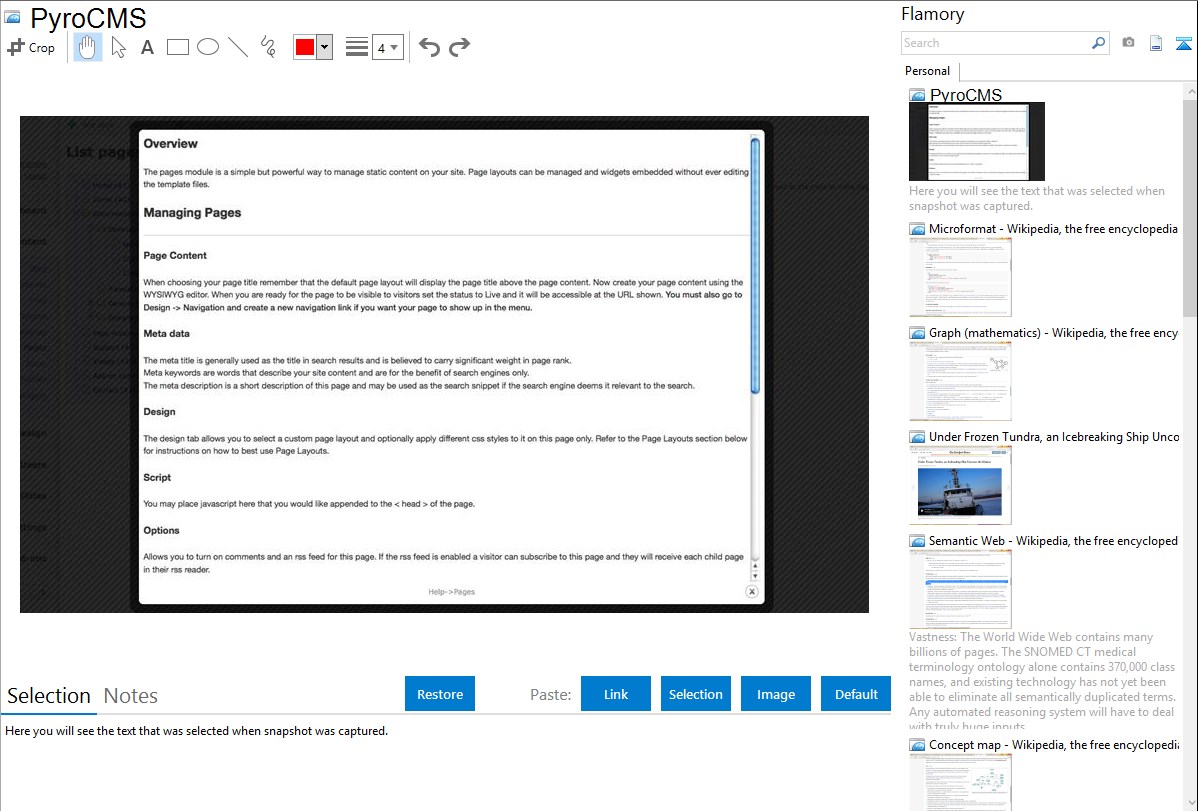Click the red color swatch
1198x811 pixels.
tap(305, 47)
